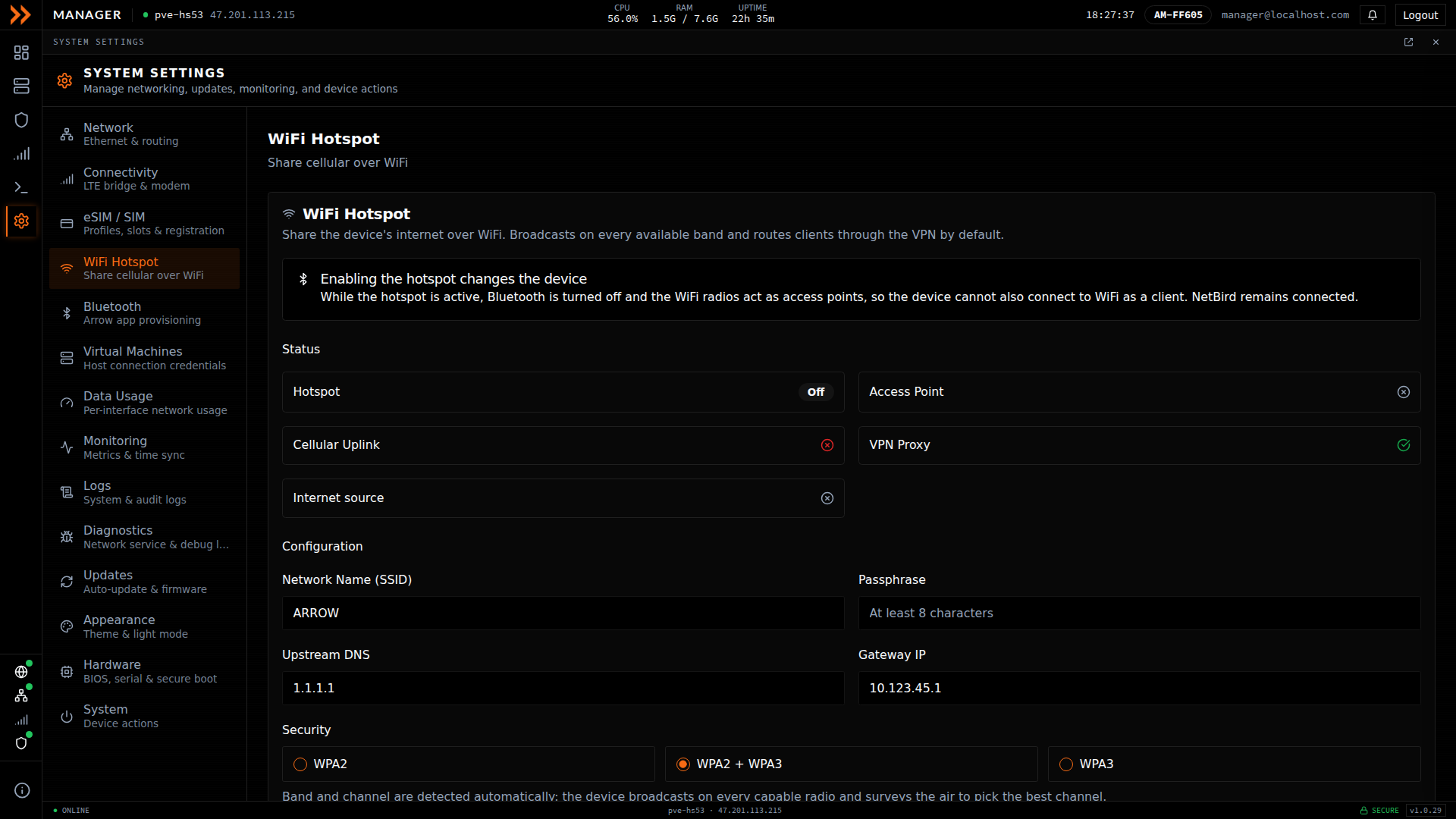The width and height of the screenshot is (1456, 819).
Task: Open Virtual Machines settings section
Action: tap(144, 358)
